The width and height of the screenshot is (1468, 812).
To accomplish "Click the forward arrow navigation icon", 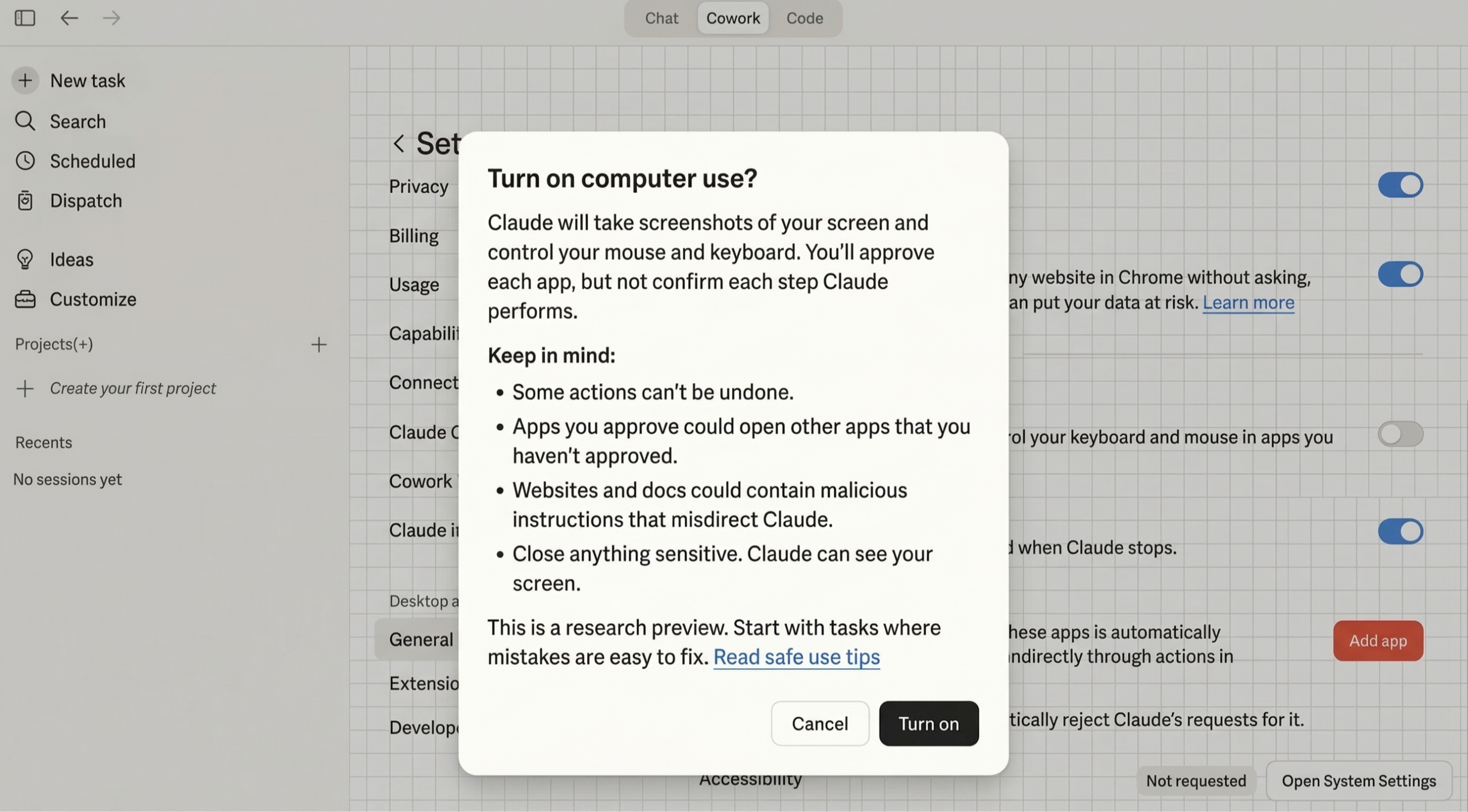I will pyautogui.click(x=111, y=18).
